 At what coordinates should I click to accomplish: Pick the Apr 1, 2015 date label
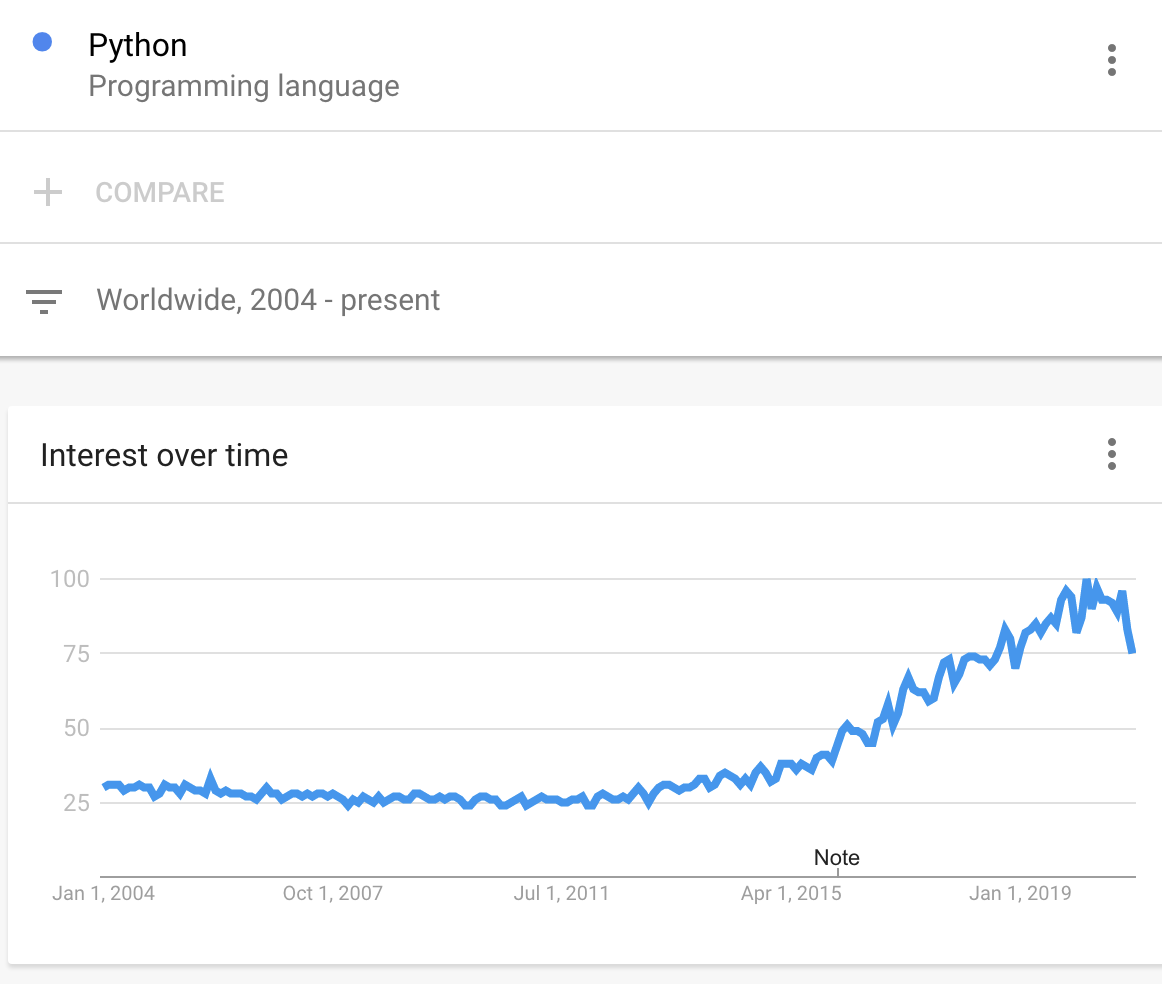pos(791,893)
